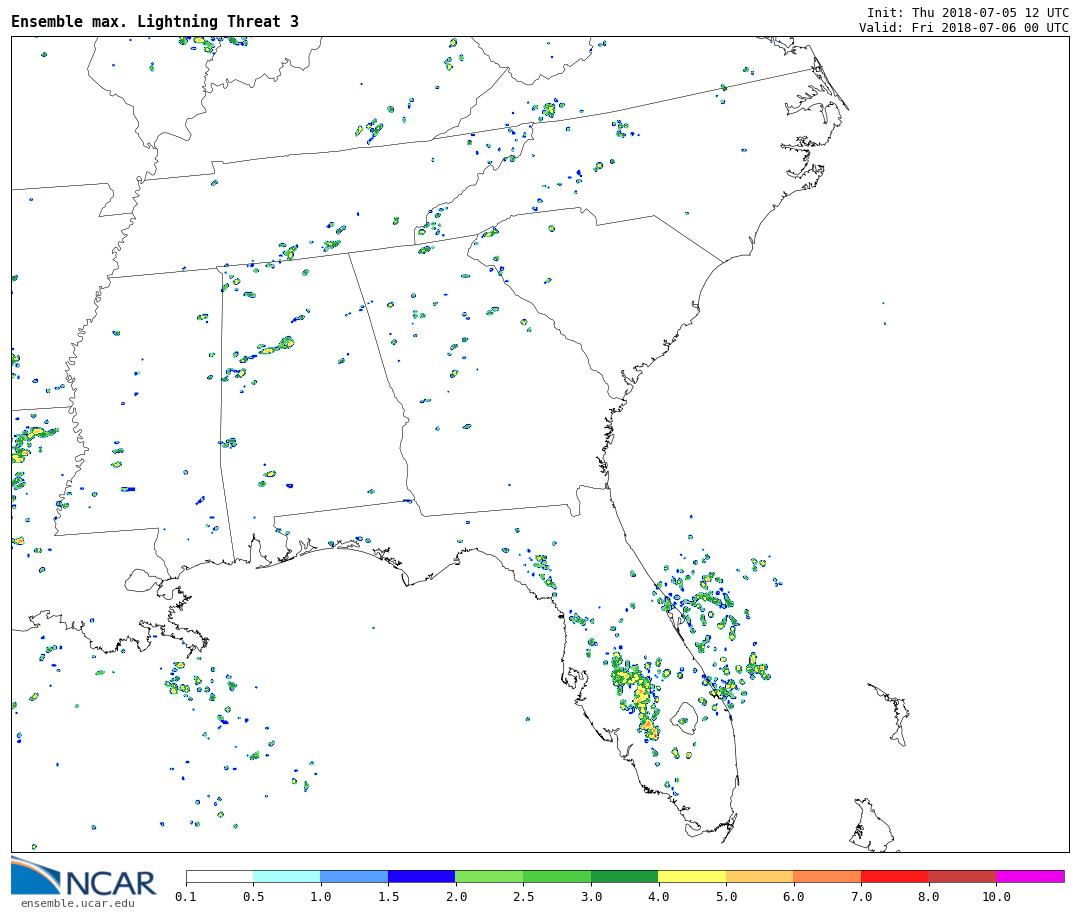
Task: Click the 7.0 colorbar tick label
Action: 861,896
